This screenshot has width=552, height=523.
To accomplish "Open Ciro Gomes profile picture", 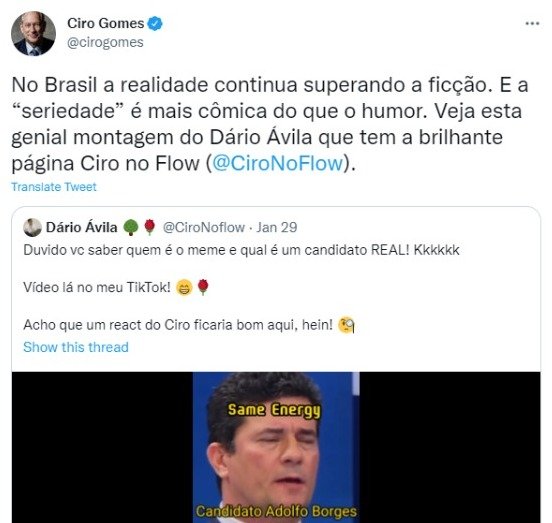I will coord(33,33).
